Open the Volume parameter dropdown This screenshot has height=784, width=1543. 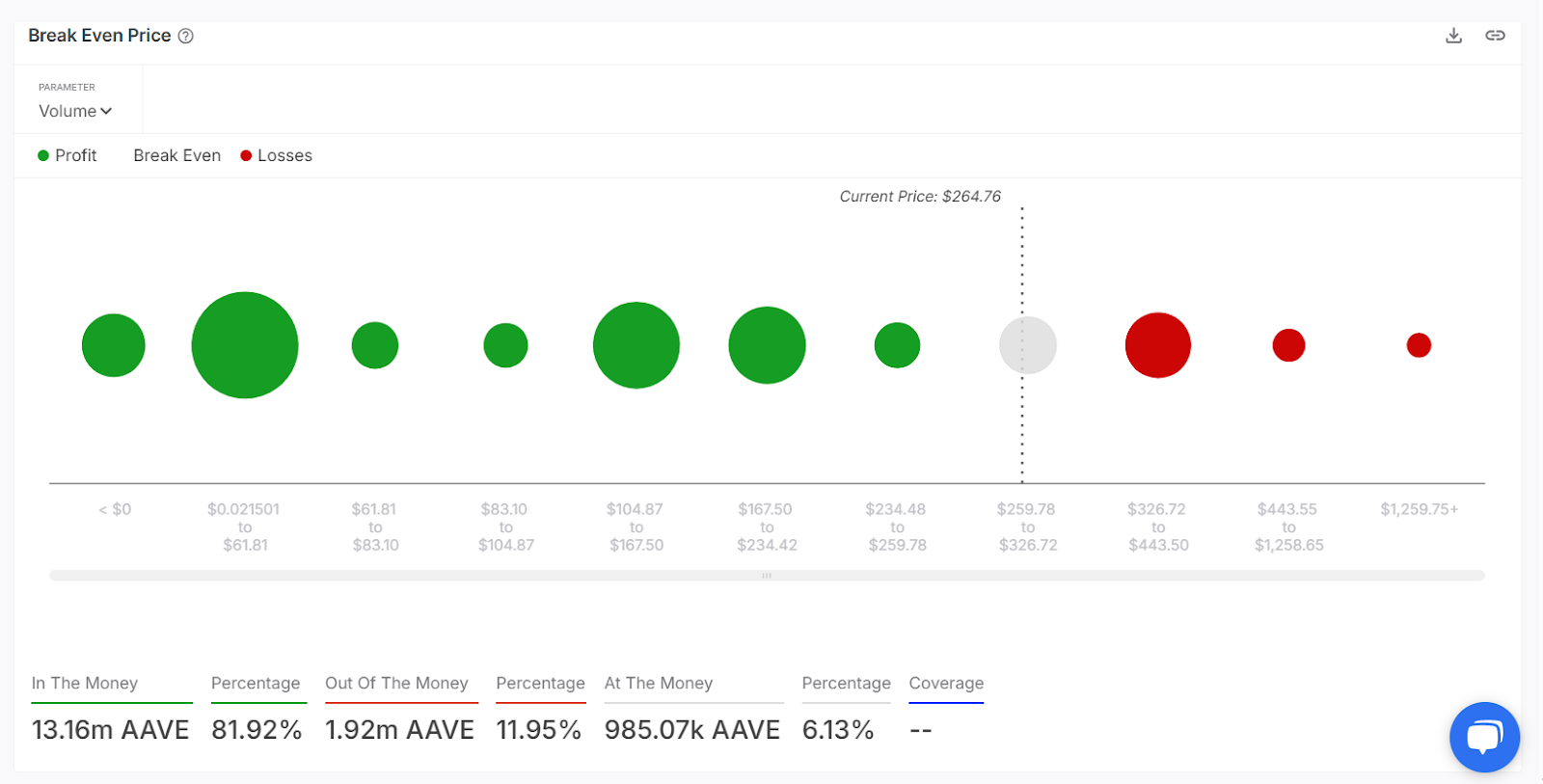tap(75, 111)
